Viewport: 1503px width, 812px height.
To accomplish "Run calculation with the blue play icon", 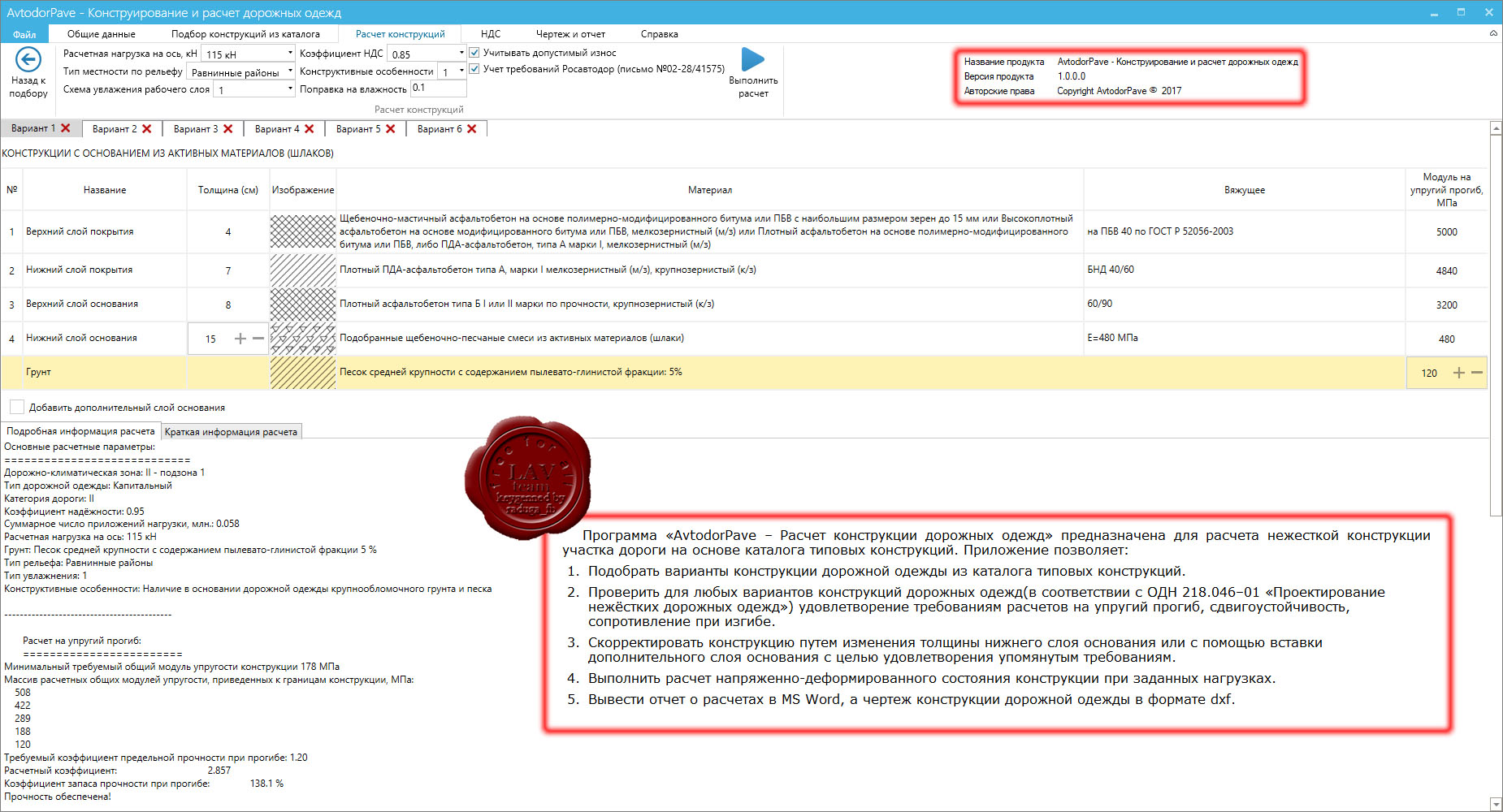I will tap(753, 58).
